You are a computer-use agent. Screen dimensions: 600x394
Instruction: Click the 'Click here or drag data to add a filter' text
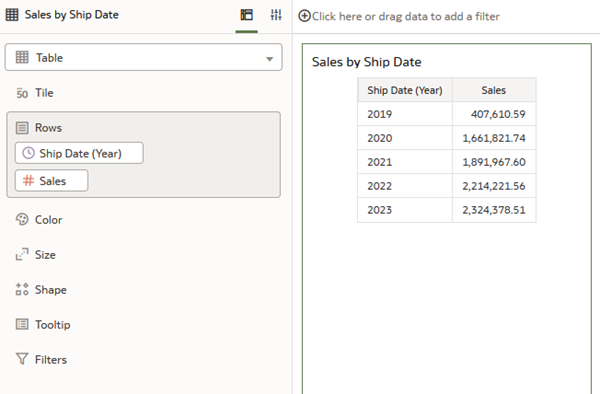pos(406,16)
